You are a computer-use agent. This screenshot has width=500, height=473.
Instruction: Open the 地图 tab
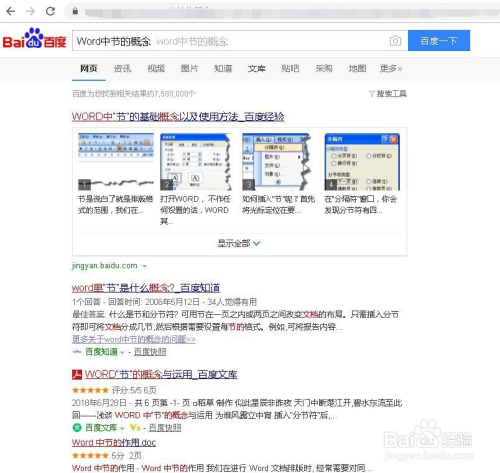pos(357,68)
